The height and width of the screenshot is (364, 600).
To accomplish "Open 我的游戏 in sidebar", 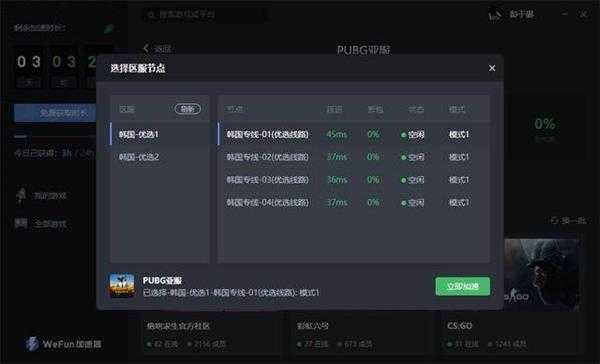I will 41,196.
